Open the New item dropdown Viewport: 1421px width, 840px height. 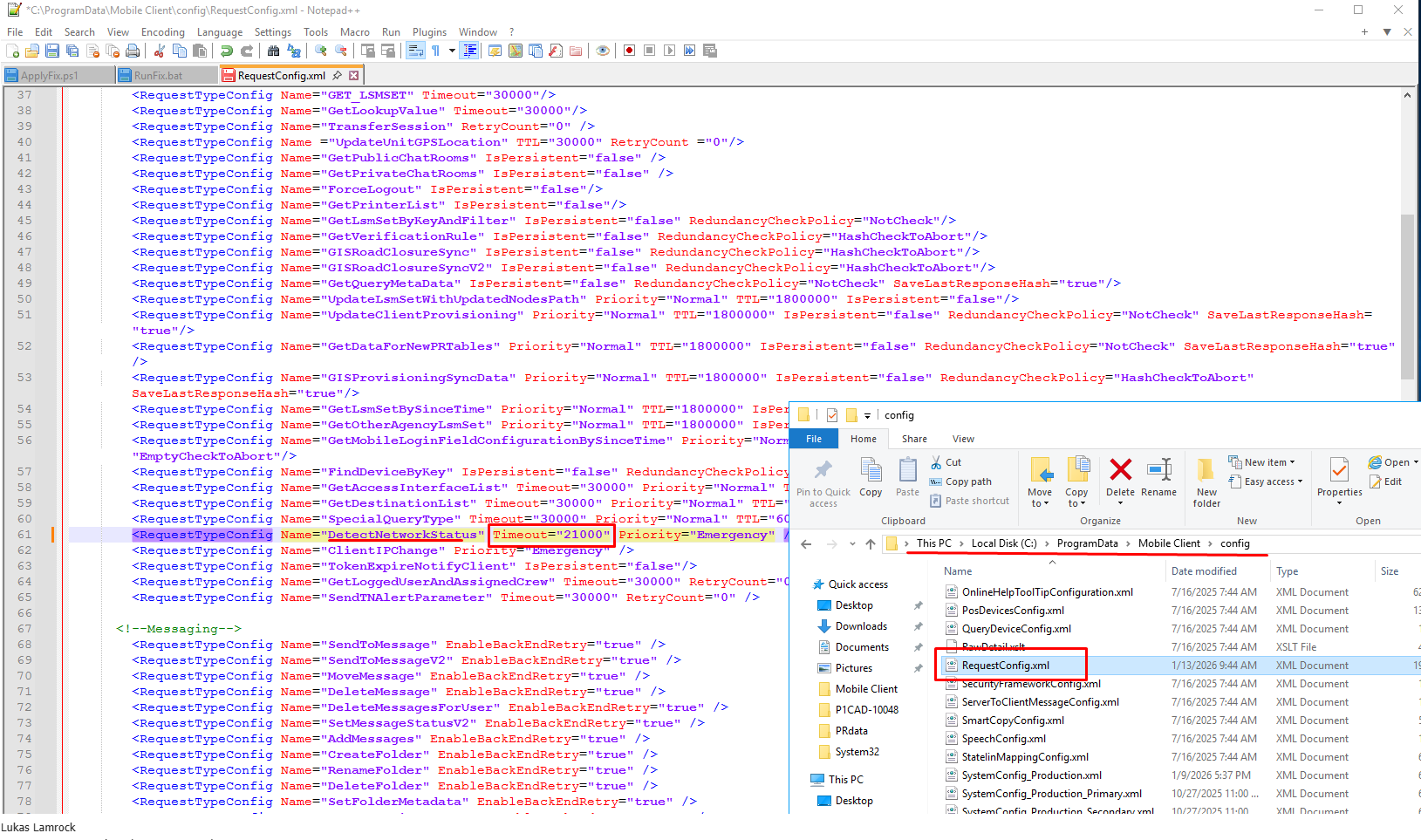[1261, 462]
